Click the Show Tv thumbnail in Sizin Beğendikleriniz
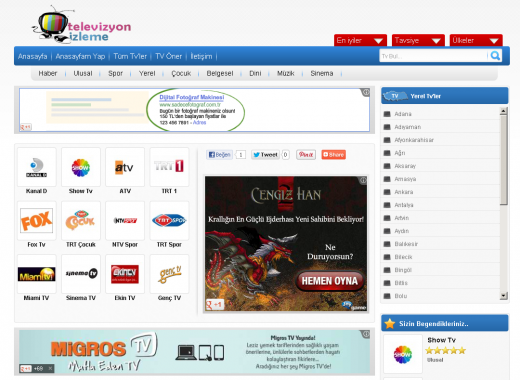 tap(403, 354)
